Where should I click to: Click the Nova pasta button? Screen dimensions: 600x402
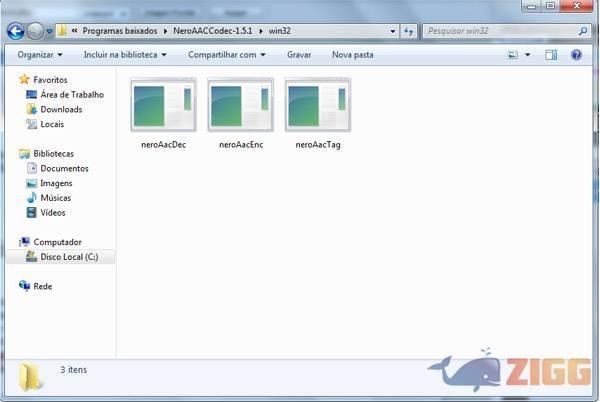[353, 55]
